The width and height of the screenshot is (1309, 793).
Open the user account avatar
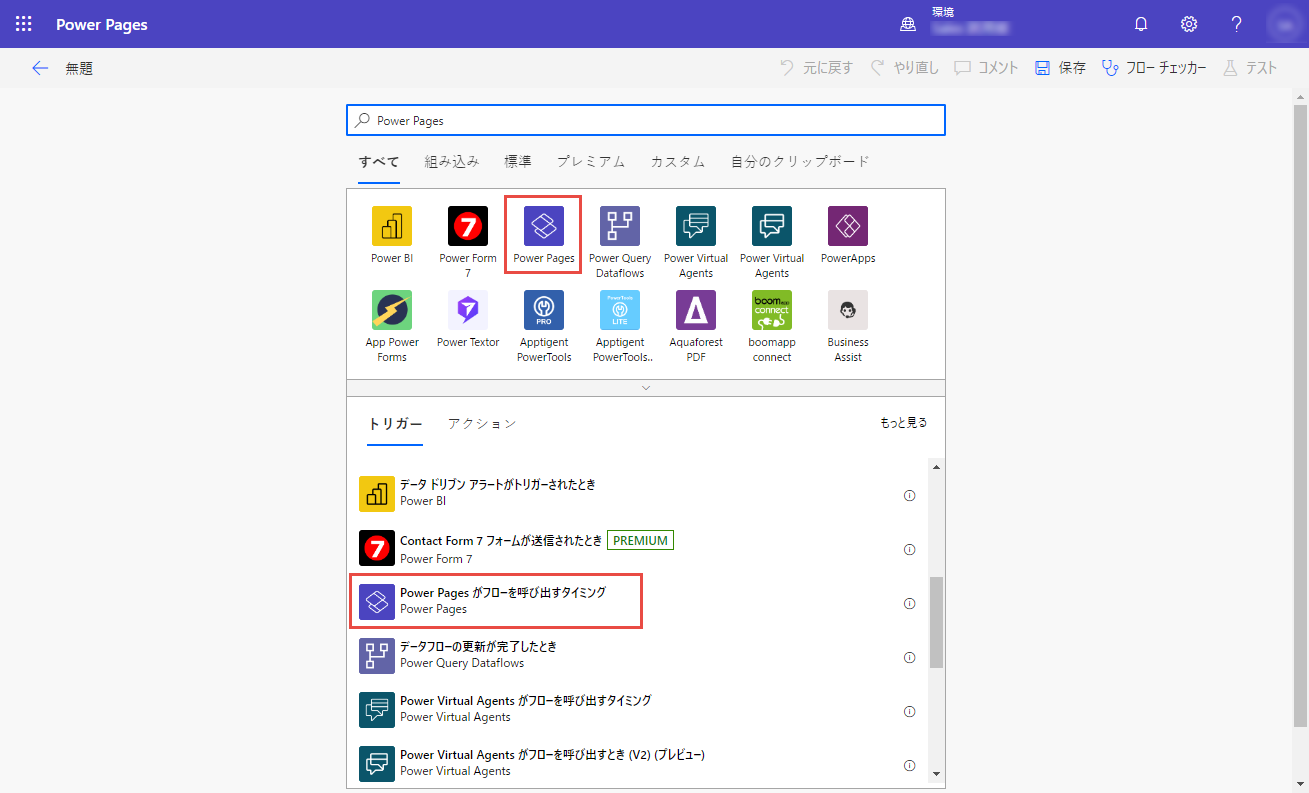pos(1284,24)
